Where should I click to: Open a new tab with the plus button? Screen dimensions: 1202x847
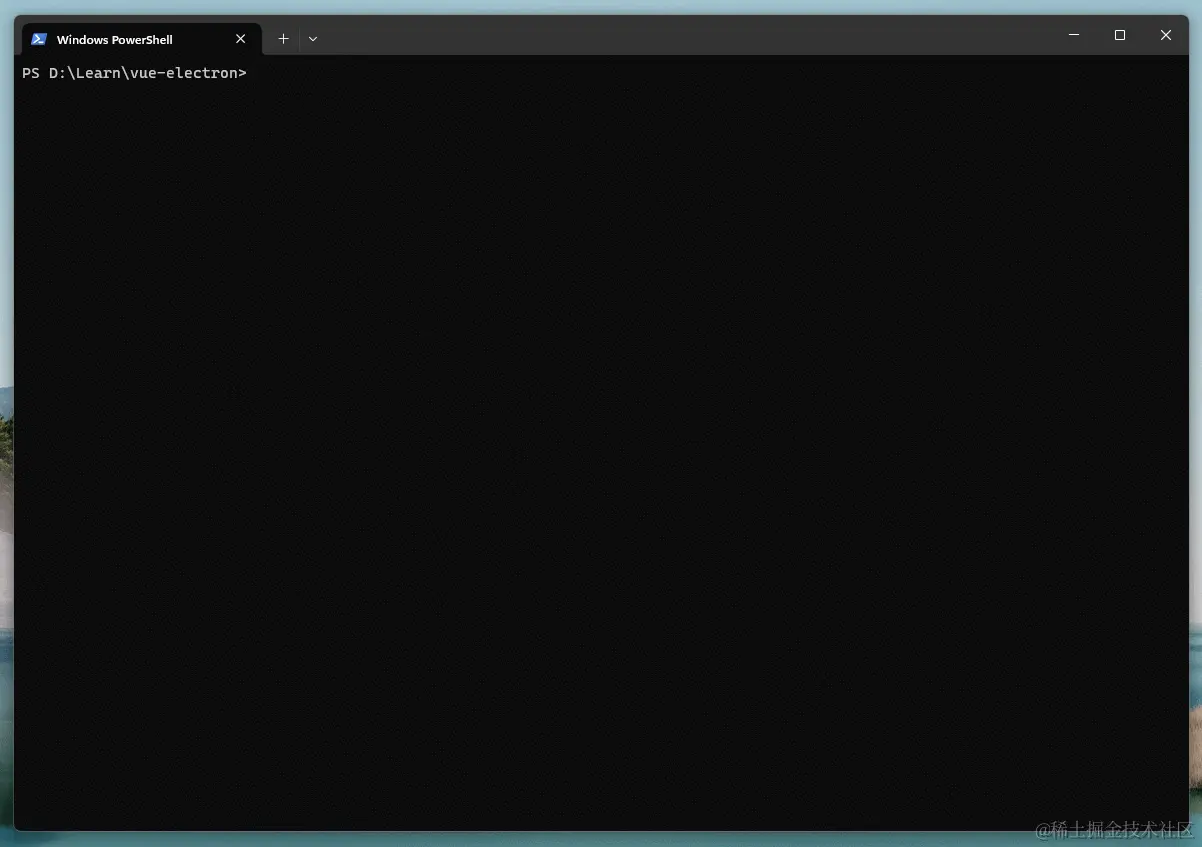click(x=283, y=38)
